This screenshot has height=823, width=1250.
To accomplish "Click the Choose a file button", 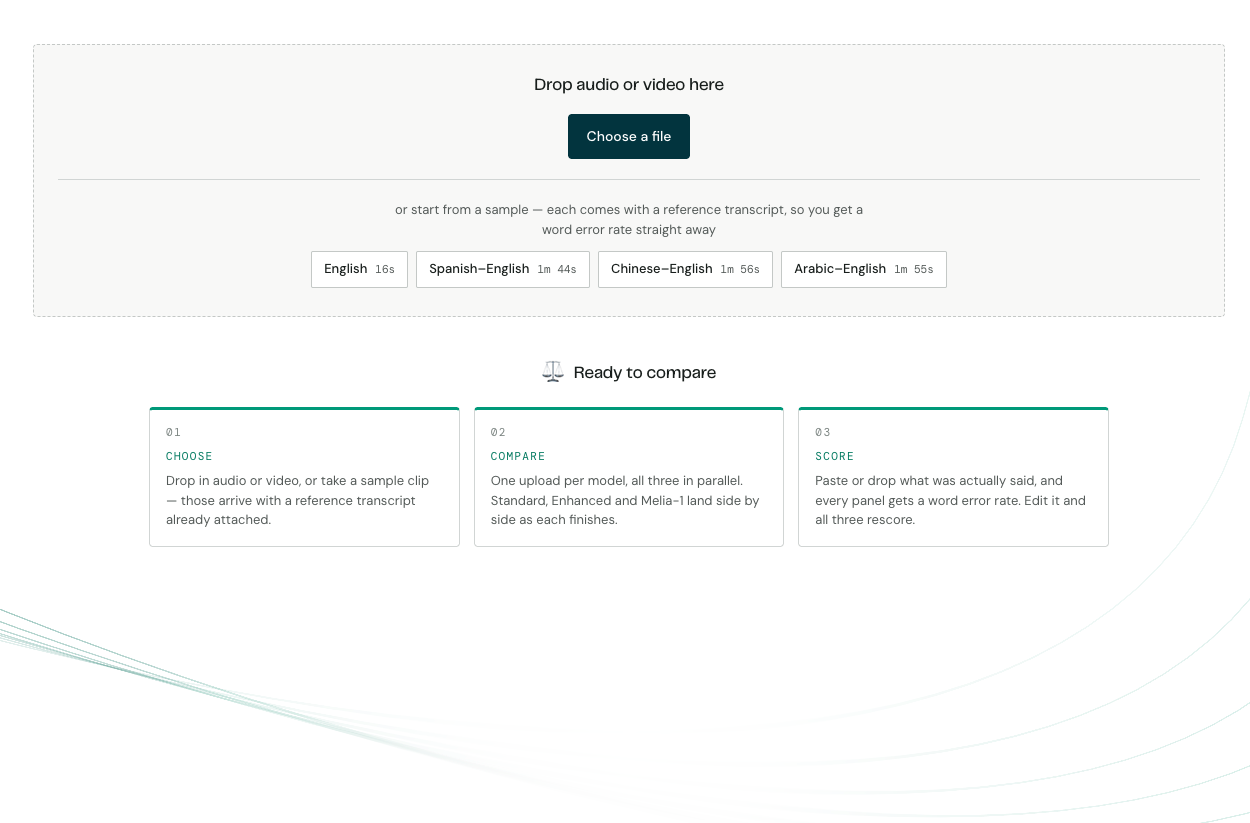I will (x=628, y=136).
